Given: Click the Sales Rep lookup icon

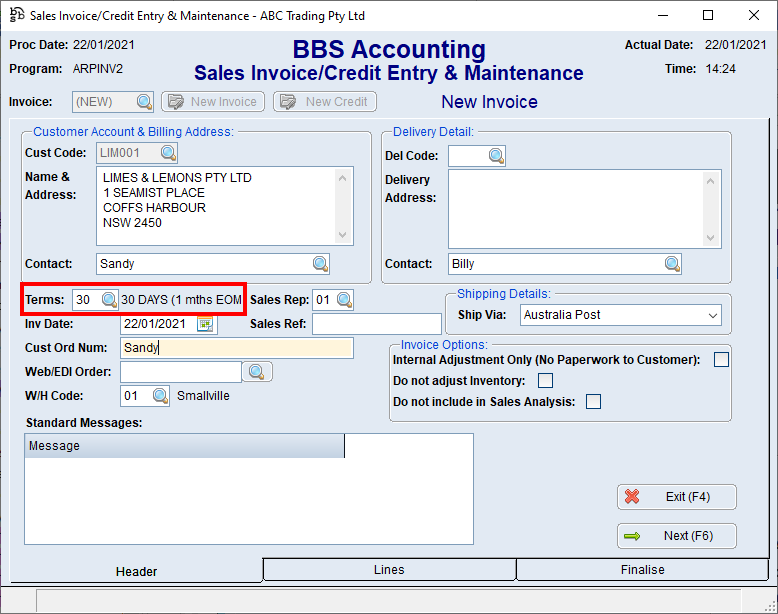Looking at the screenshot, I should point(344,300).
